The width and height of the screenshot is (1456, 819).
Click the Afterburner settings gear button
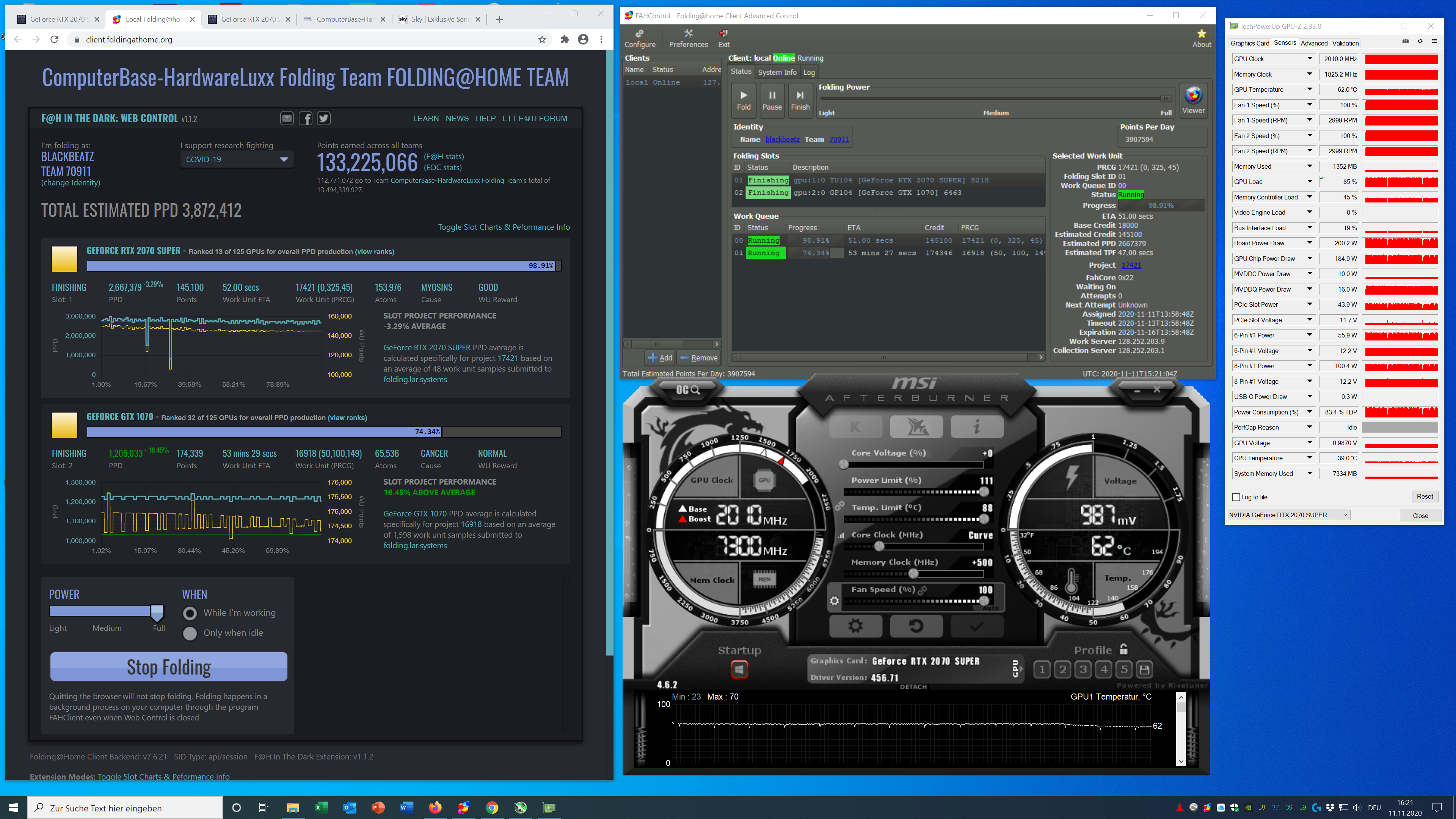pyautogui.click(x=855, y=626)
